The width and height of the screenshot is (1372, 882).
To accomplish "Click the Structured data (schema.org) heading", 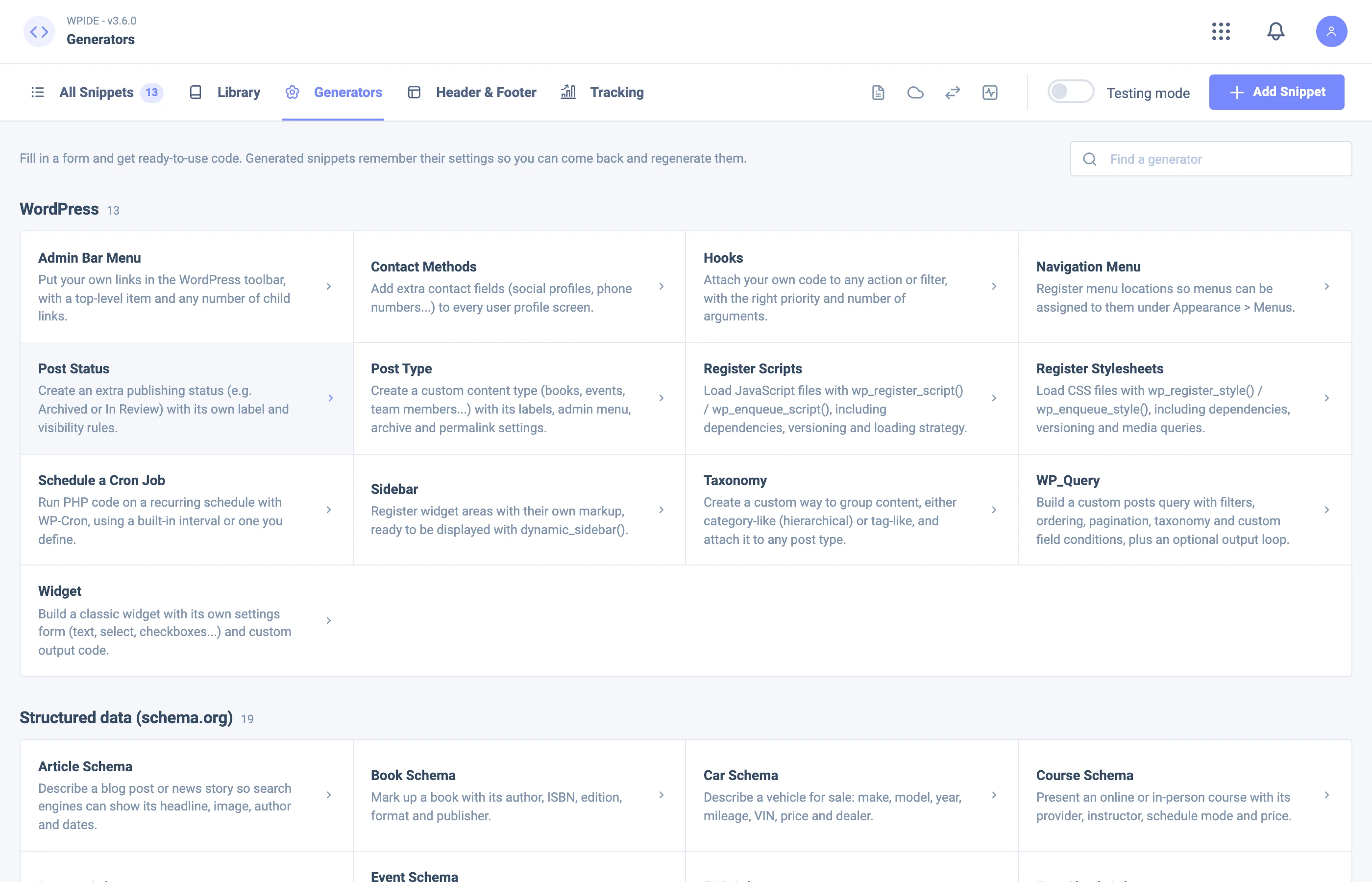I will click(126, 718).
